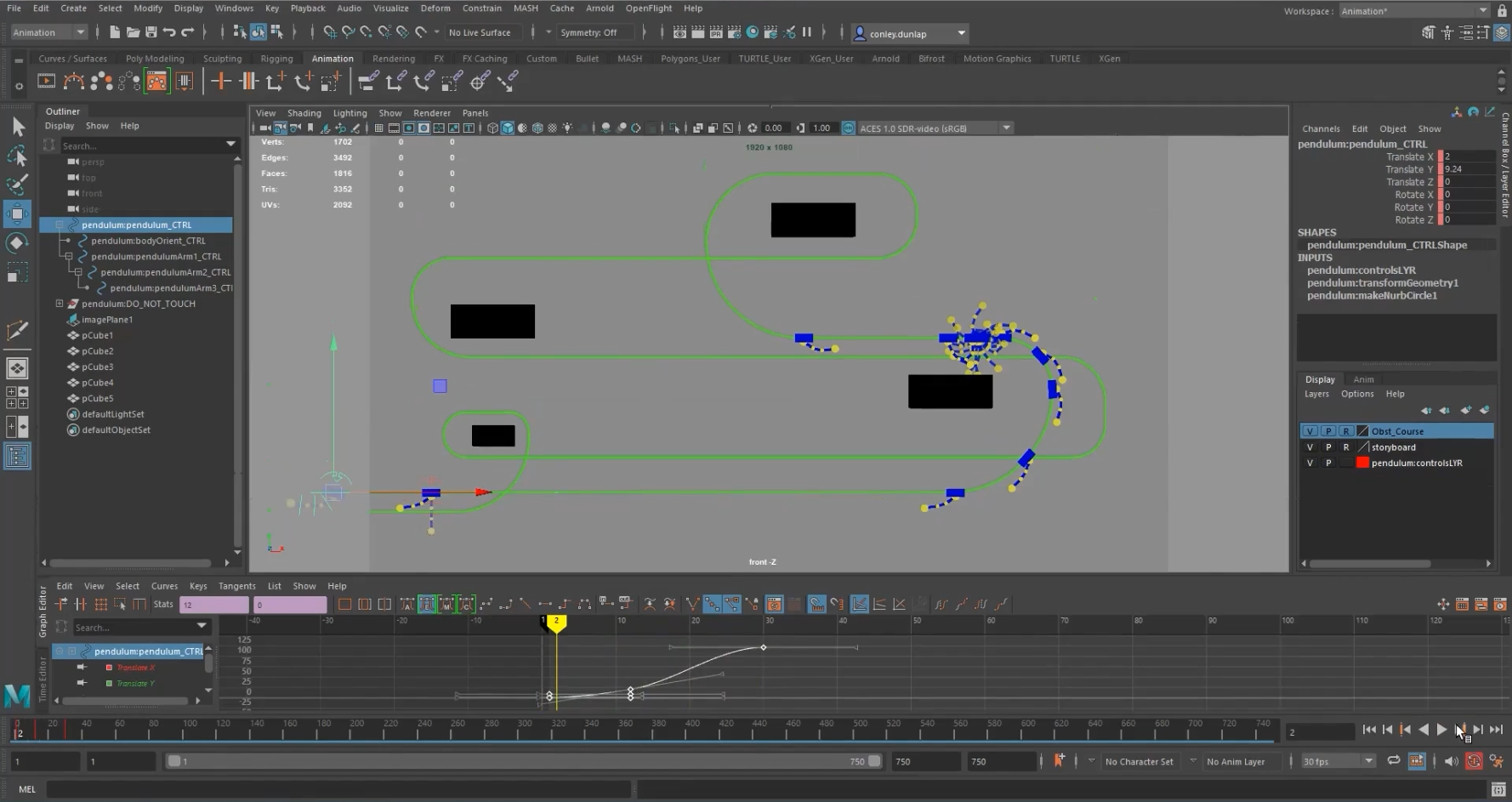The width and height of the screenshot is (1512, 802).
Task: Step to the previous key
Action: (1405, 730)
